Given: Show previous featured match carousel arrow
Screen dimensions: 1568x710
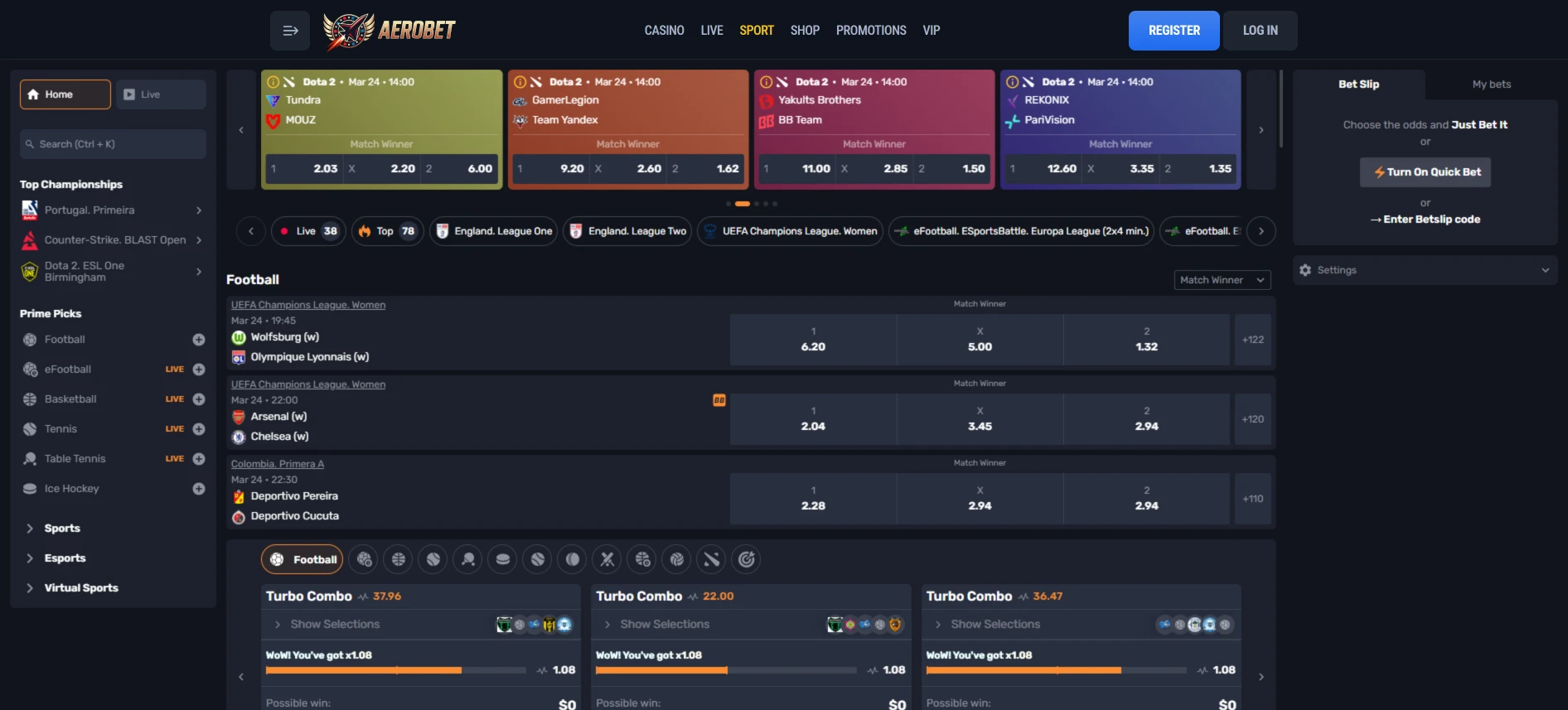Looking at the screenshot, I should tap(241, 130).
